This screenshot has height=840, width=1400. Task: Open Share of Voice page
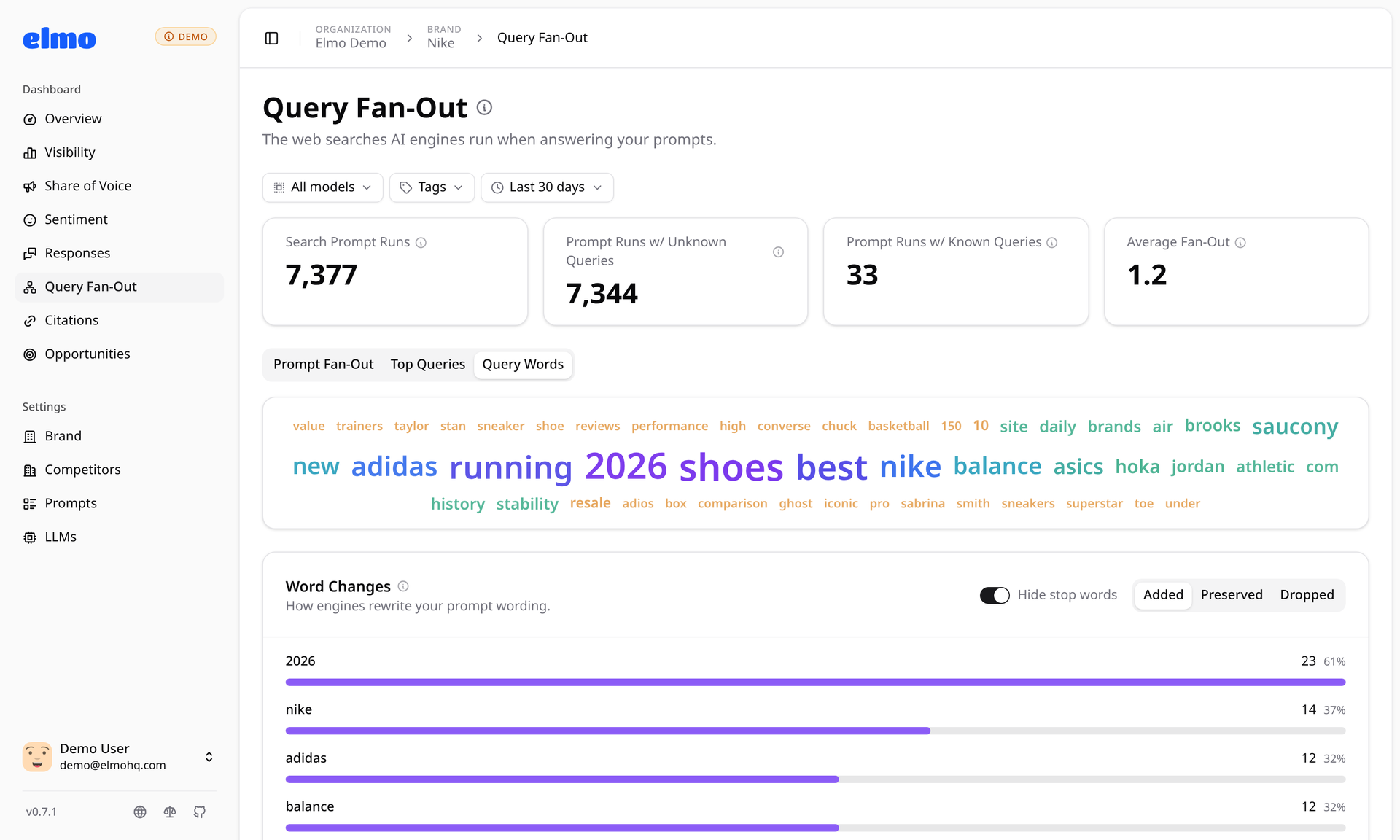tap(119, 186)
